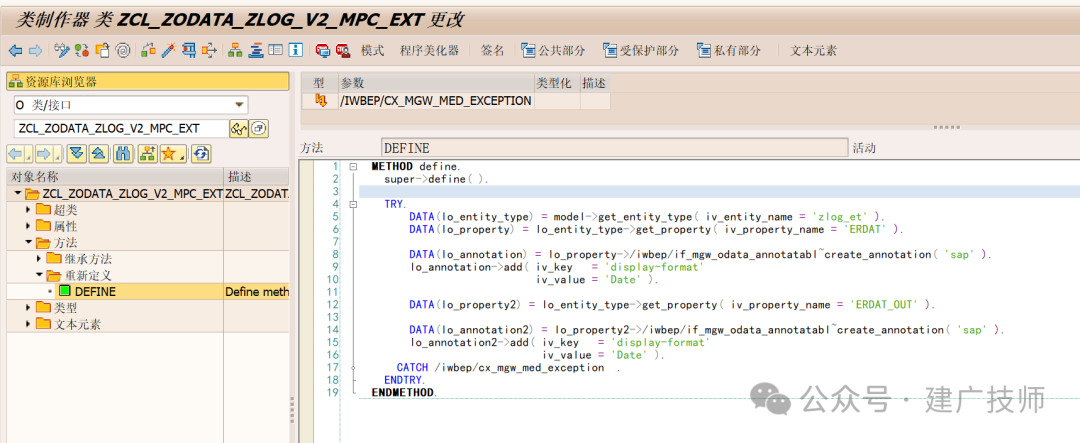
Task: Click the binoculars Find icon
Action: 123,154
